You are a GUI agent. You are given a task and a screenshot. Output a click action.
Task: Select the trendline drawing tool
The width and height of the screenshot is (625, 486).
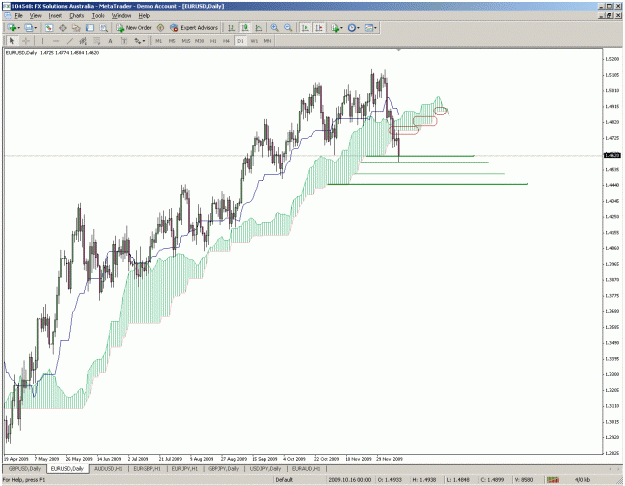[x=70, y=41]
